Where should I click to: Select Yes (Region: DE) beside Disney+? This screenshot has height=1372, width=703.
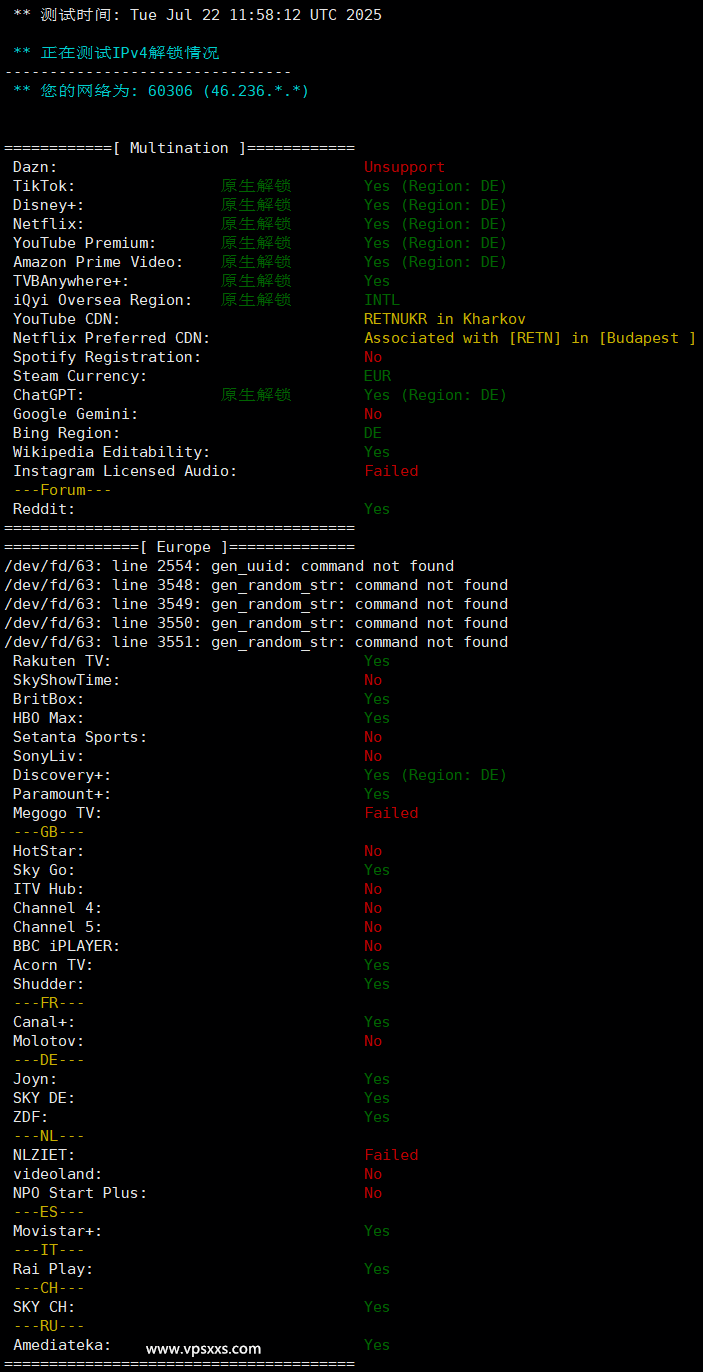435,205
